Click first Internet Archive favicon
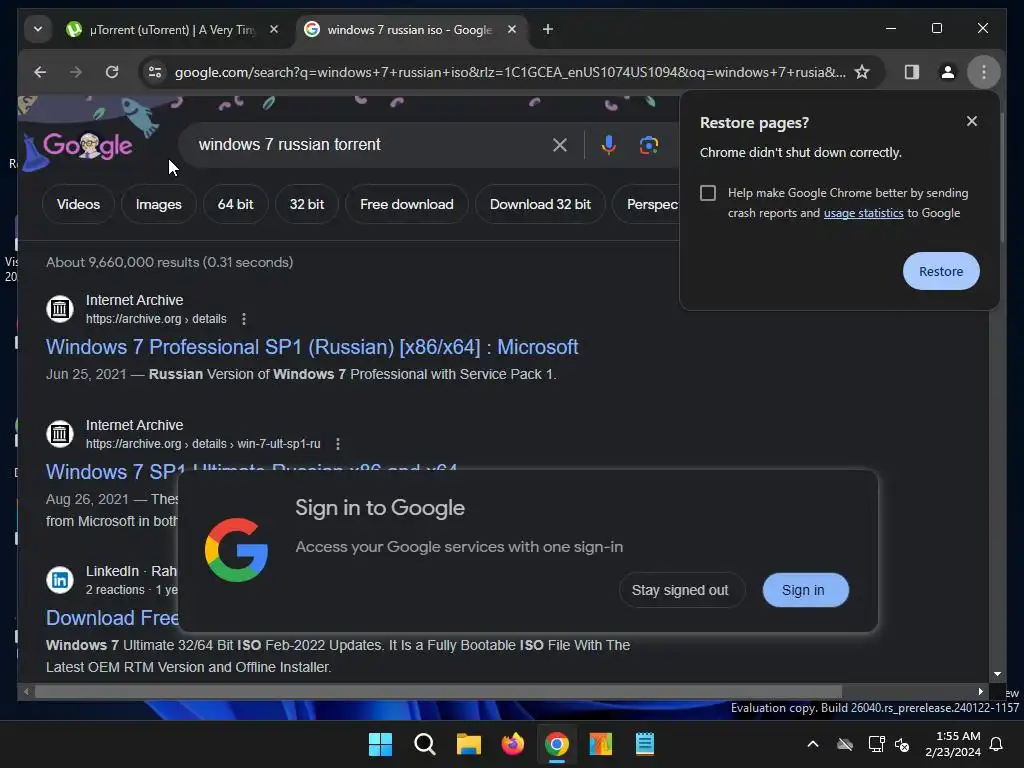1024x768 pixels. tap(60, 309)
